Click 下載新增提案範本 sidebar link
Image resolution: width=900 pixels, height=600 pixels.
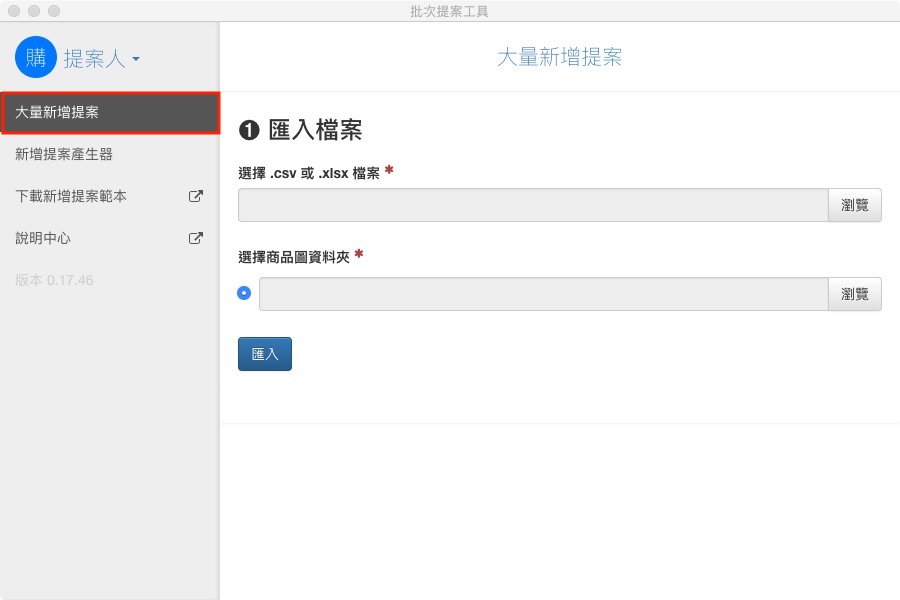click(71, 196)
